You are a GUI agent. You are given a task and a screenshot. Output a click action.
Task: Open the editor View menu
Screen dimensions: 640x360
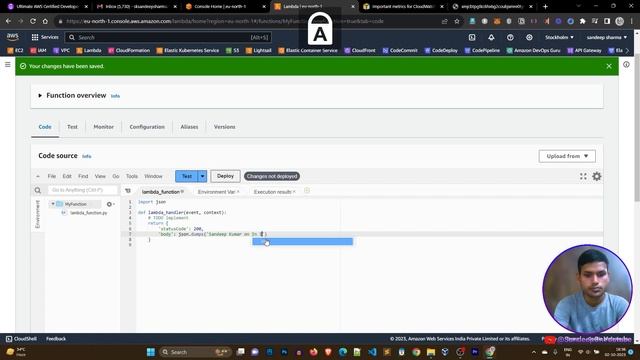[100, 176]
